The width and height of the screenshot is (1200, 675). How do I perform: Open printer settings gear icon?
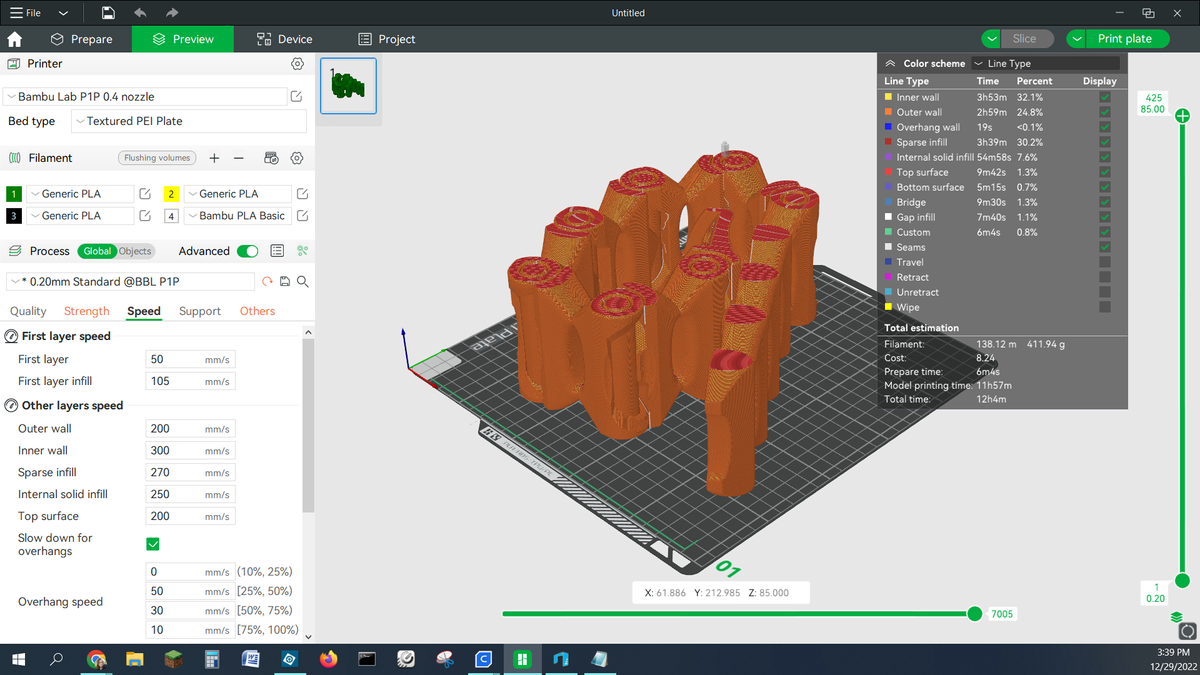click(x=297, y=64)
